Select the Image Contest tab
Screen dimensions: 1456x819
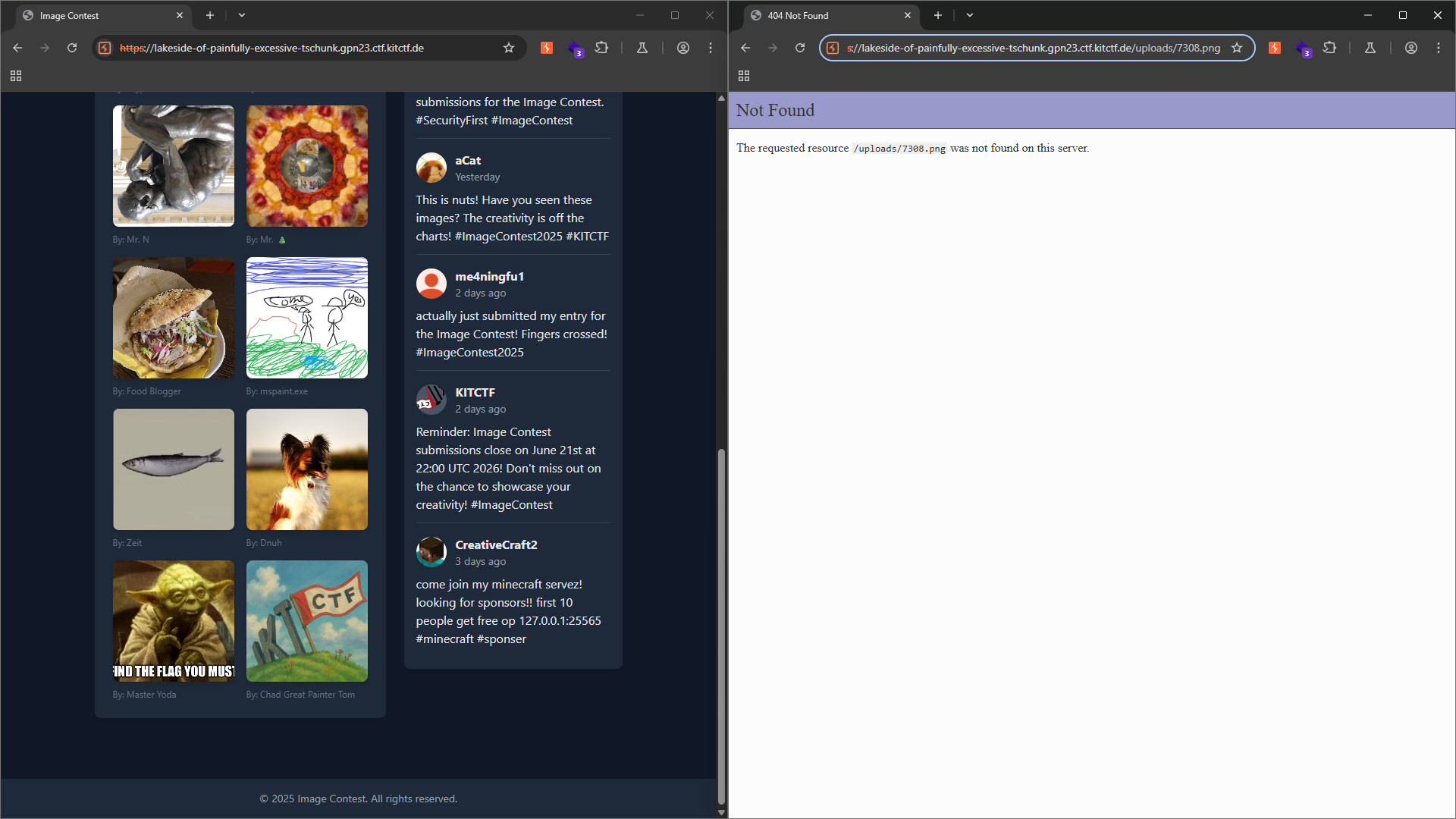pyautogui.click(x=103, y=15)
